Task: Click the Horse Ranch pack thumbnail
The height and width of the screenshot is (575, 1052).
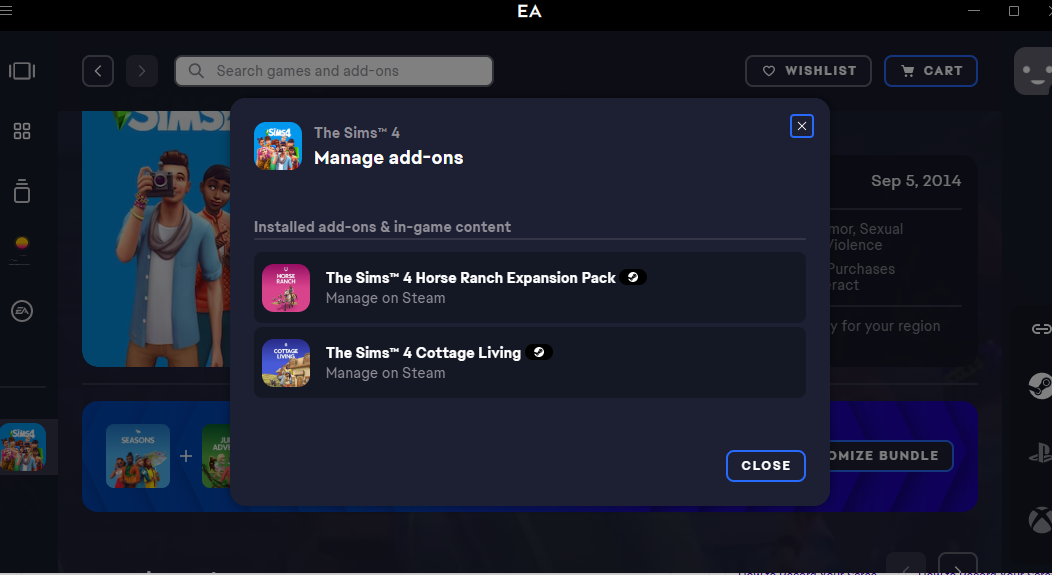Action: point(286,288)
